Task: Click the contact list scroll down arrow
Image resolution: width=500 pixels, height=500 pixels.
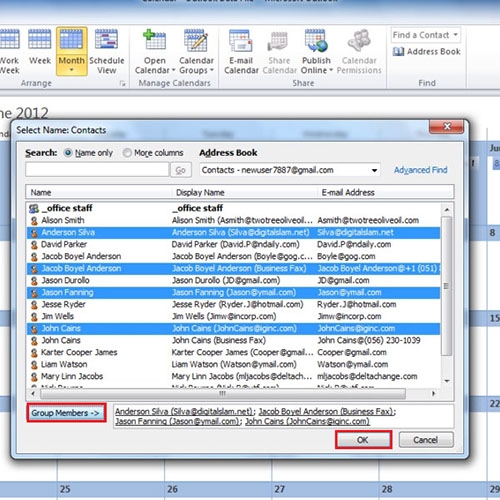Action: (447, 381)
